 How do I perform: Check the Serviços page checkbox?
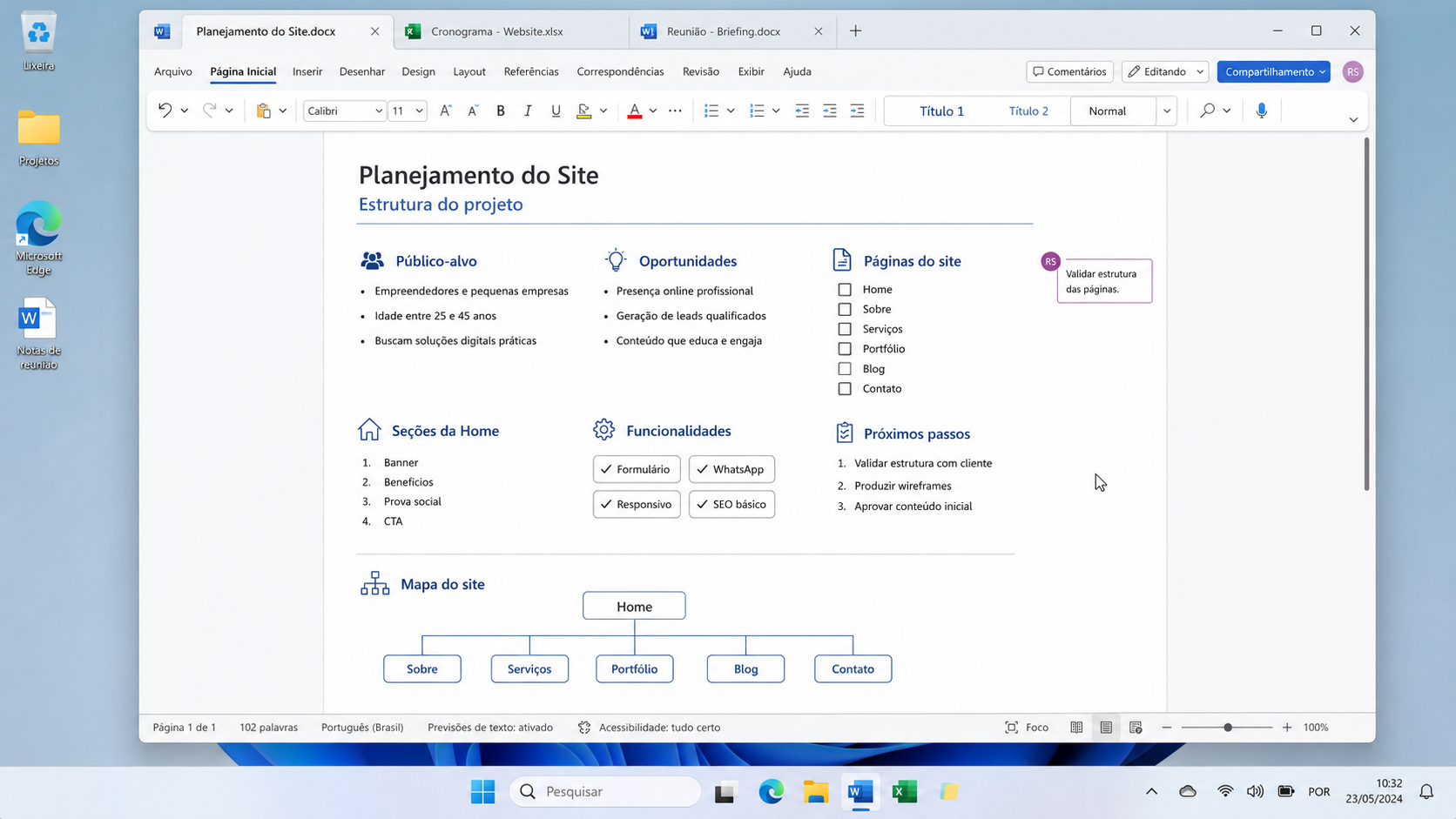coord(845,329)
